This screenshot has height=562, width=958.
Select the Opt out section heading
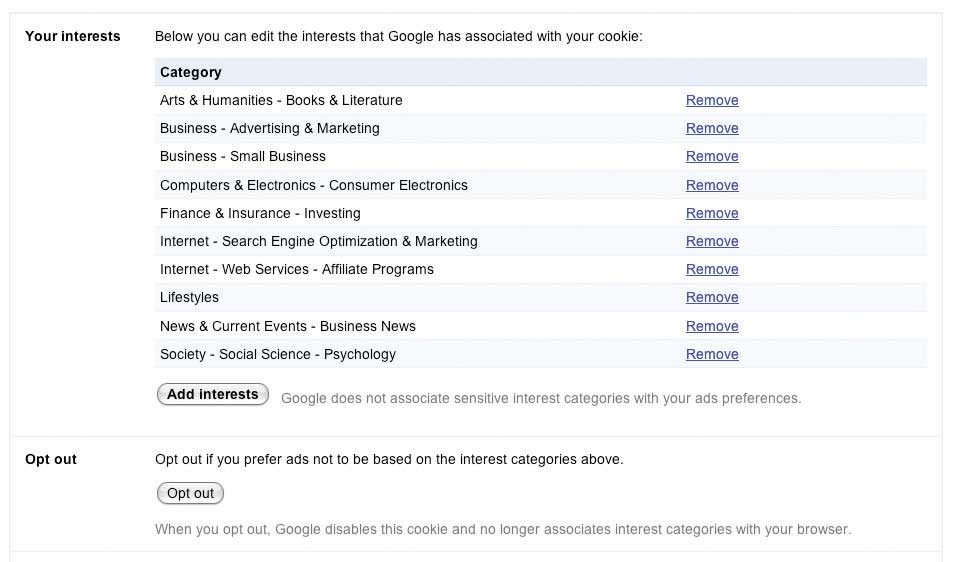51,459
